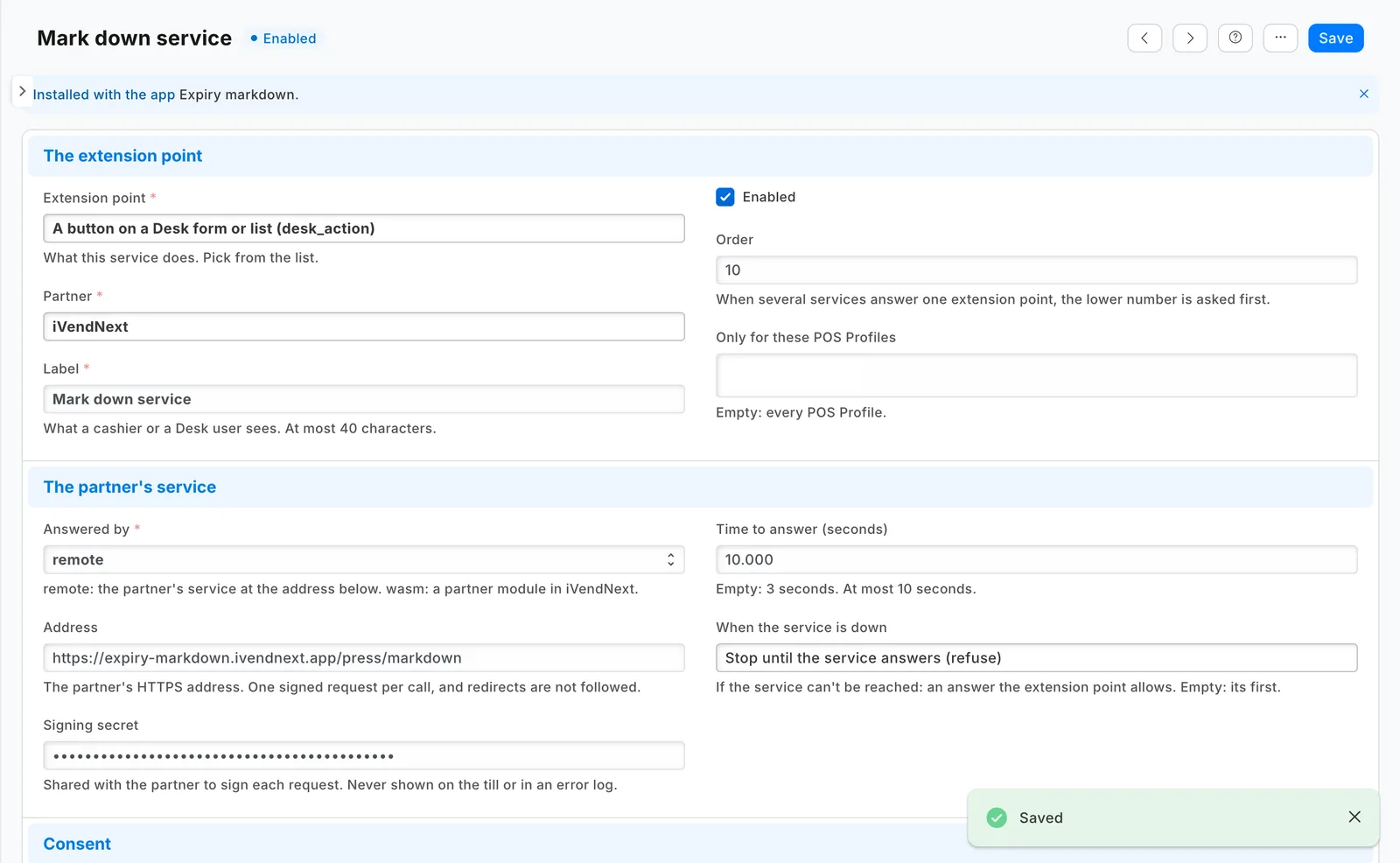
Task: Edit the Order field value 10
Action: coord(1036,270)
